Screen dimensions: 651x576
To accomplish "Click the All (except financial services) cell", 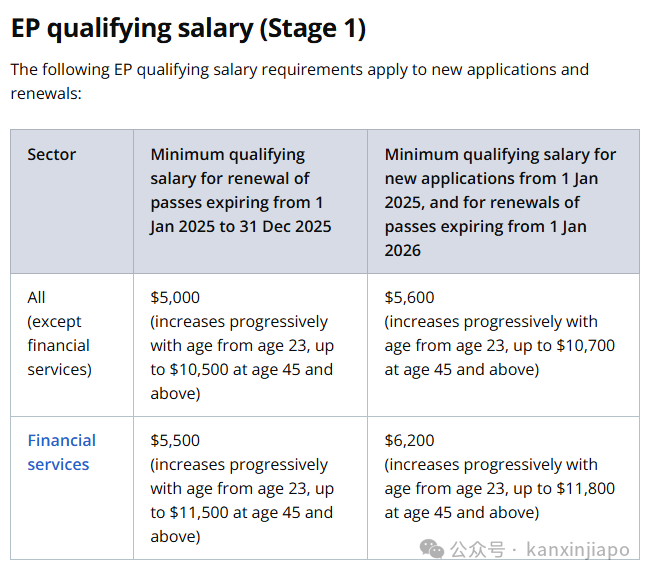I will click(58, 333).
